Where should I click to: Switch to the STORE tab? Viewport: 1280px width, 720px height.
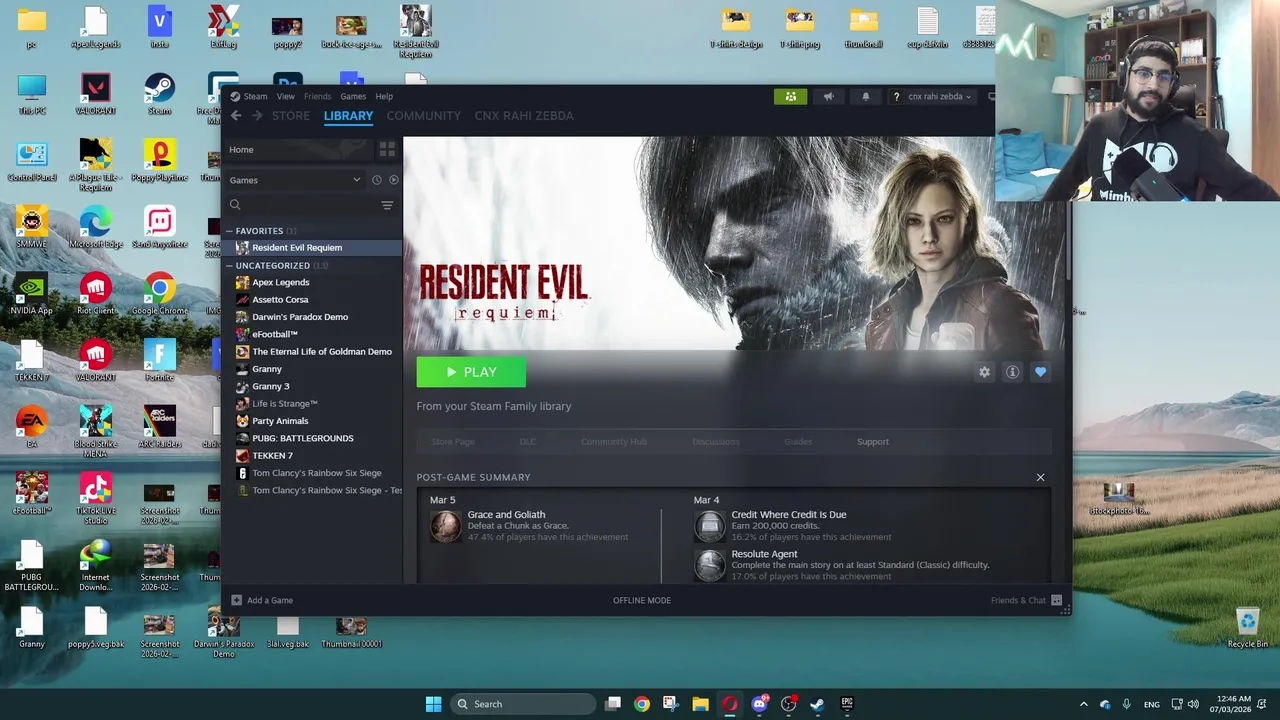point(291,116)
